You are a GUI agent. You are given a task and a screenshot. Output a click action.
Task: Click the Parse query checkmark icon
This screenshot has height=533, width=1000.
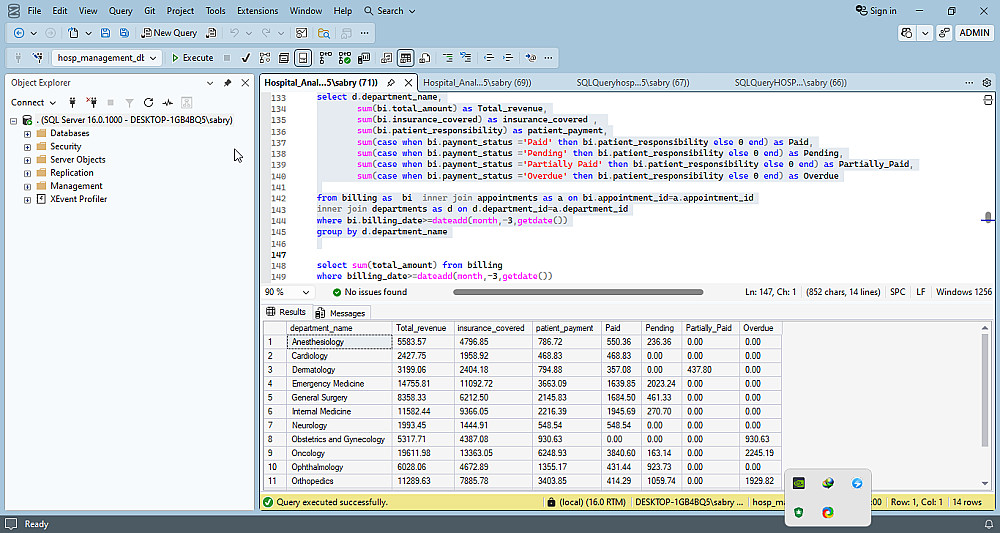(x=245, y=58)
